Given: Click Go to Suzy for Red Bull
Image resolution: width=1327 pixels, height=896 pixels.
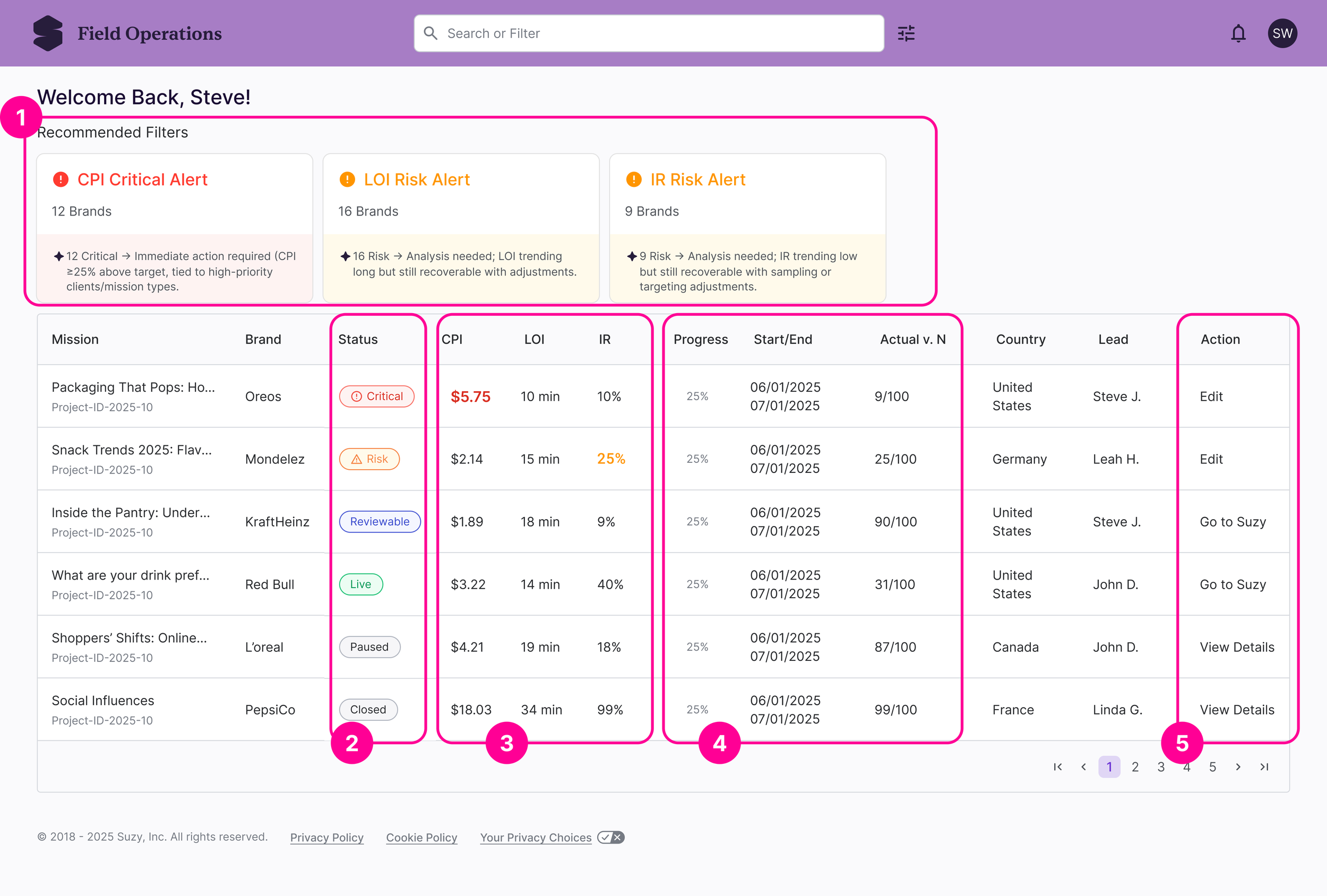Looking at the screenshot, I should [x=1233, y=584].
